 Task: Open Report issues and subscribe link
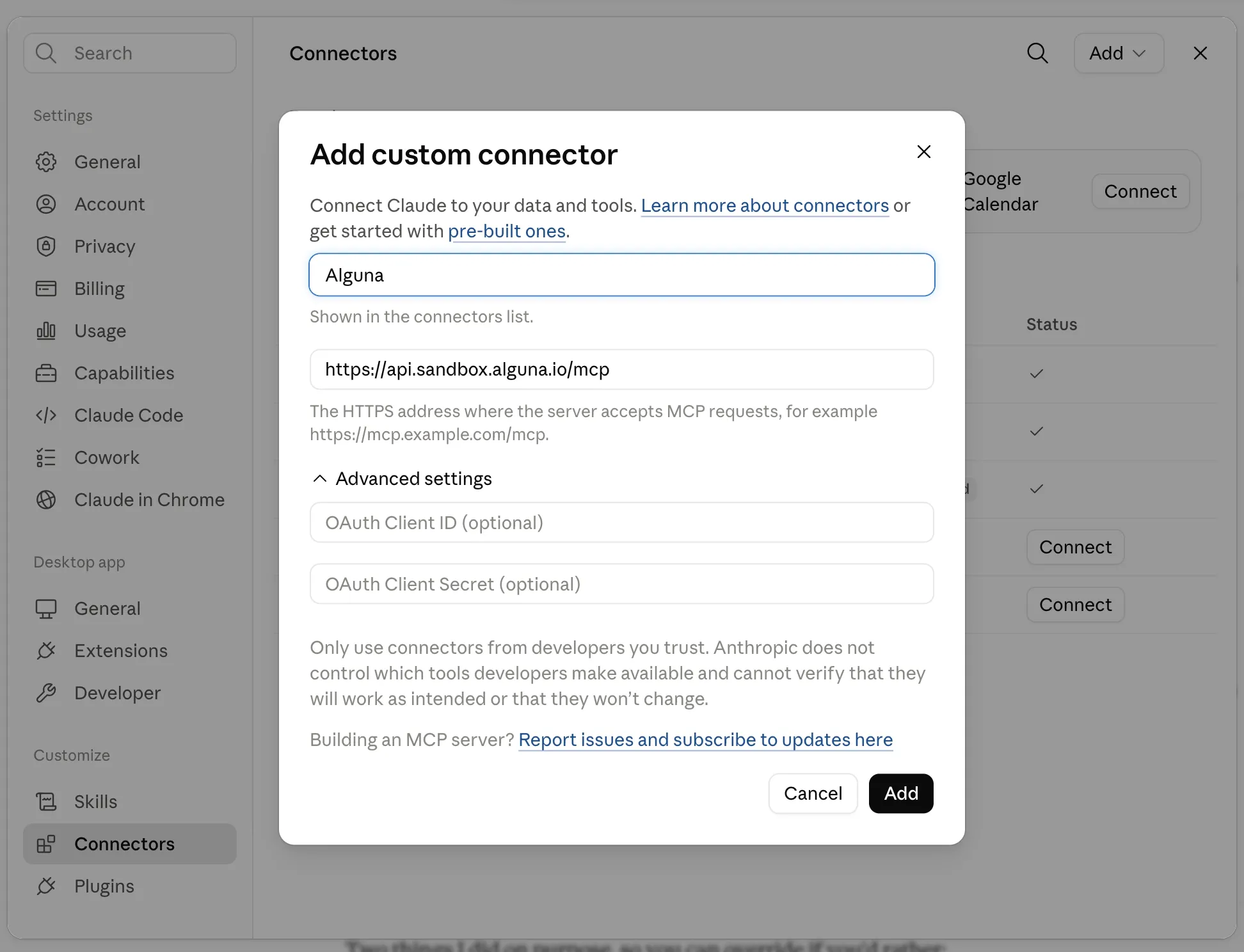[705, 740]
